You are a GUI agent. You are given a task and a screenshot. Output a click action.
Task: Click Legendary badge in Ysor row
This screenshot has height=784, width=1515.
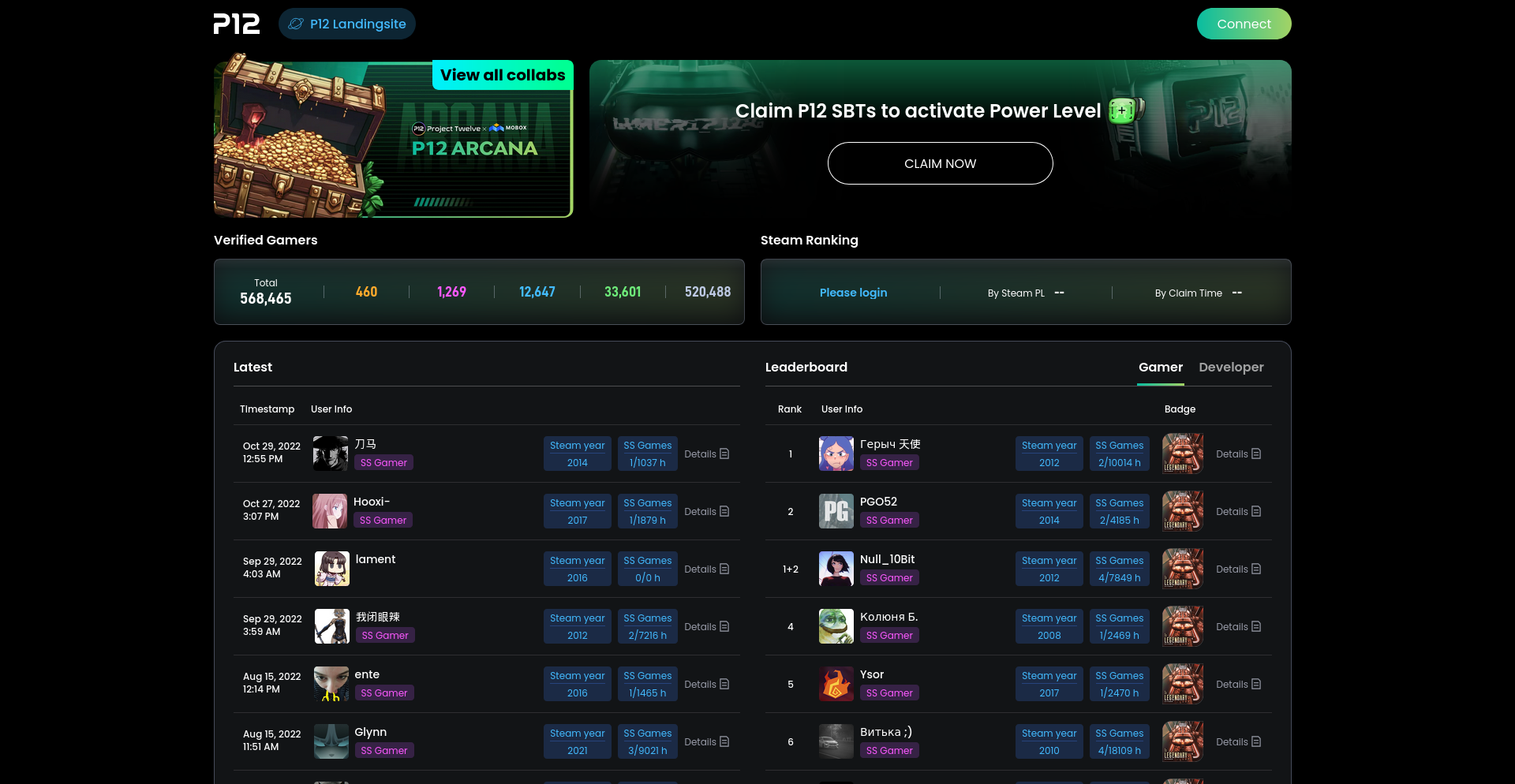pos(1183,684)
